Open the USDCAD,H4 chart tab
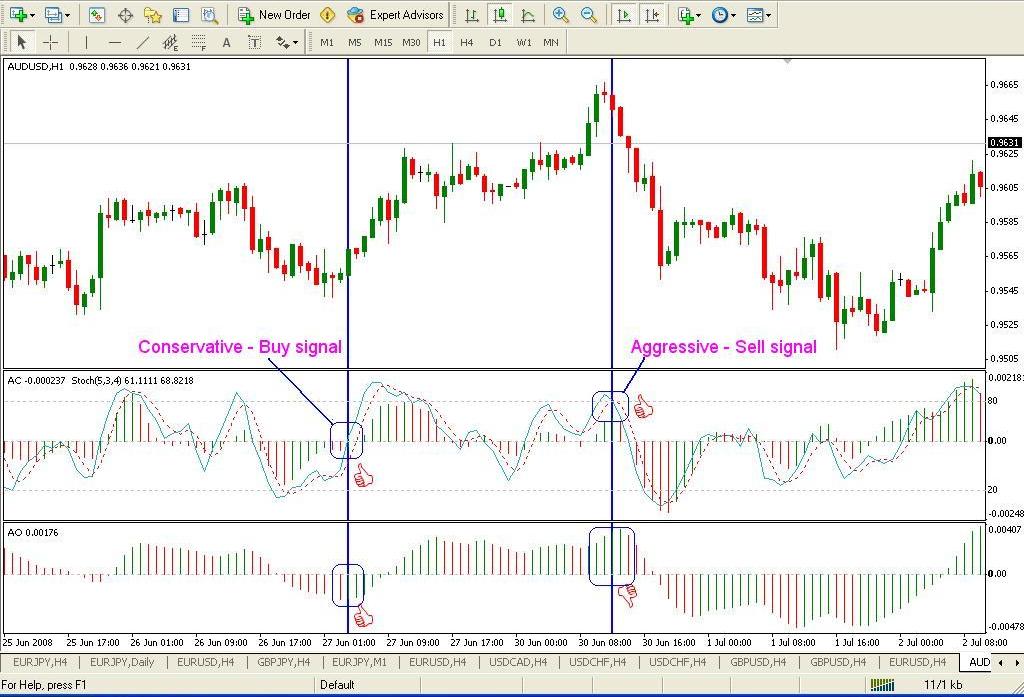The height and width of the screenshot is (697, 1024). point(517,662)
